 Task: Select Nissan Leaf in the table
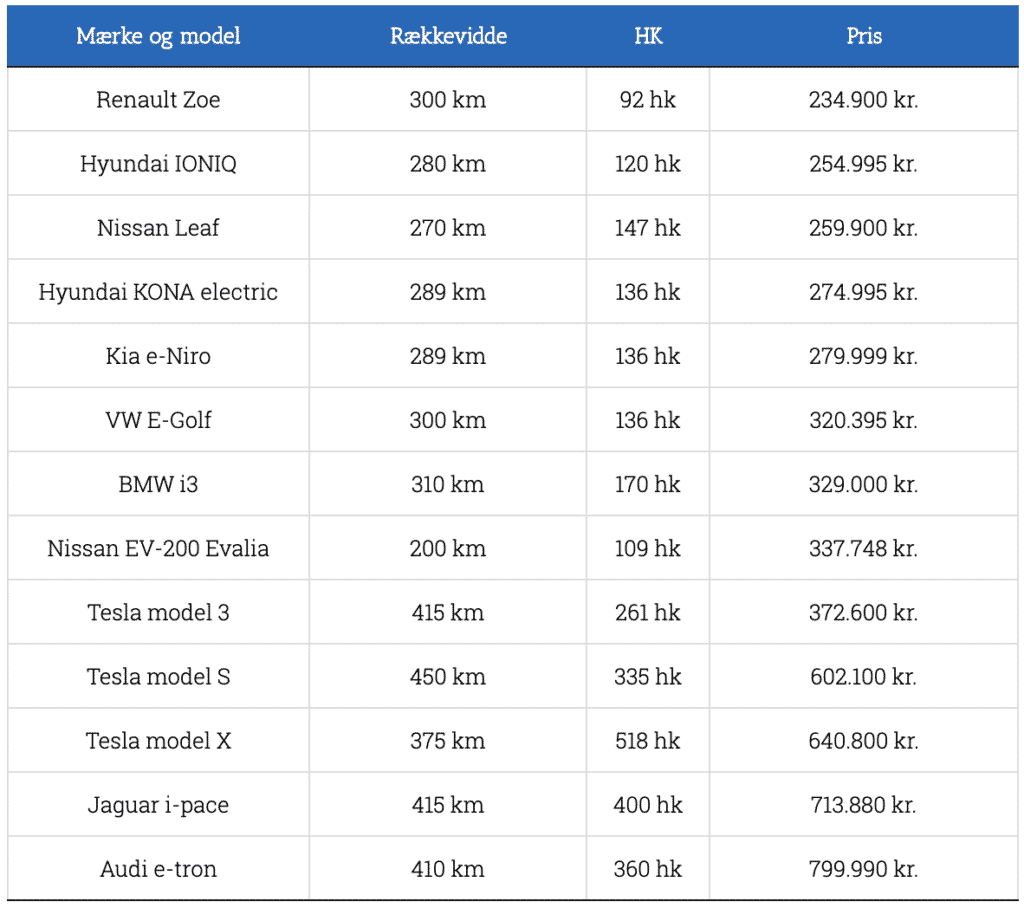coord(158,228)
